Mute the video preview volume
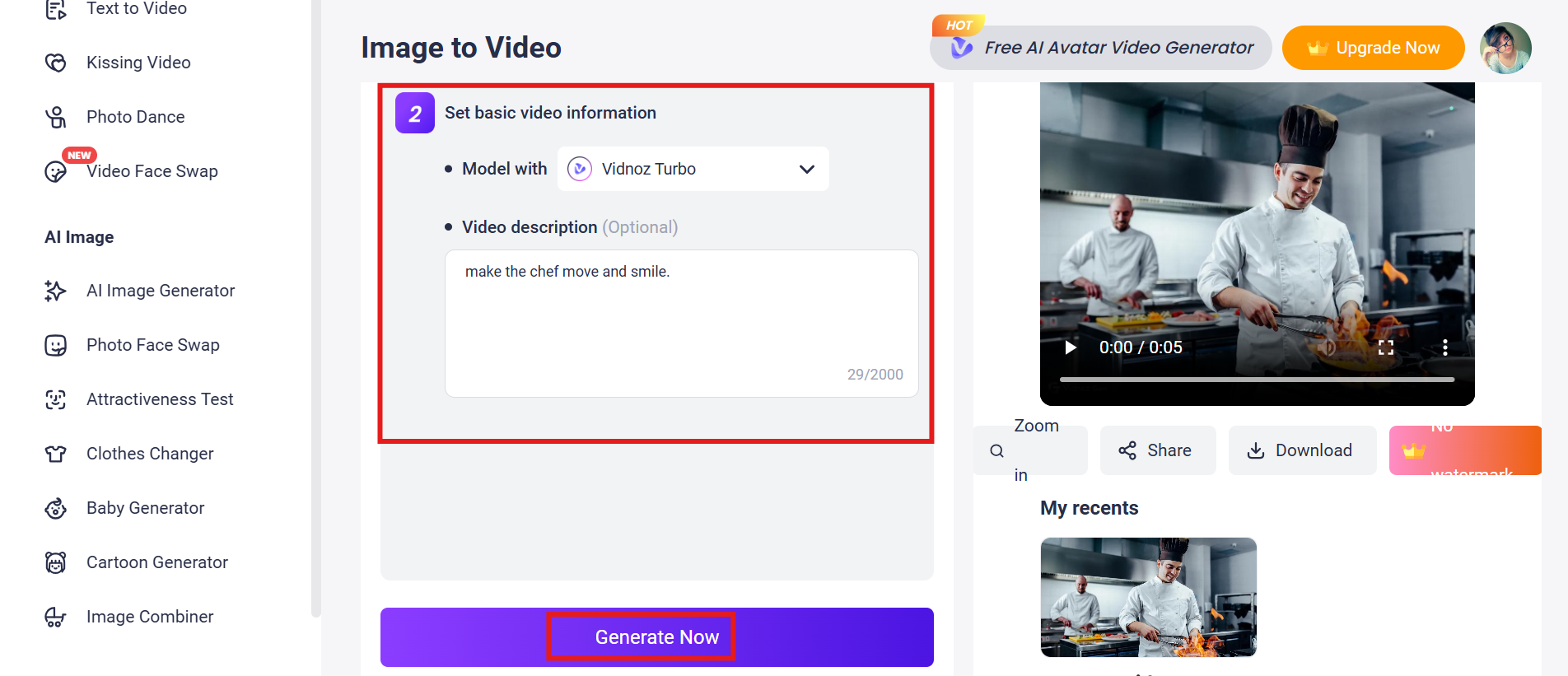The image size is (1568, 676). 1327,347
